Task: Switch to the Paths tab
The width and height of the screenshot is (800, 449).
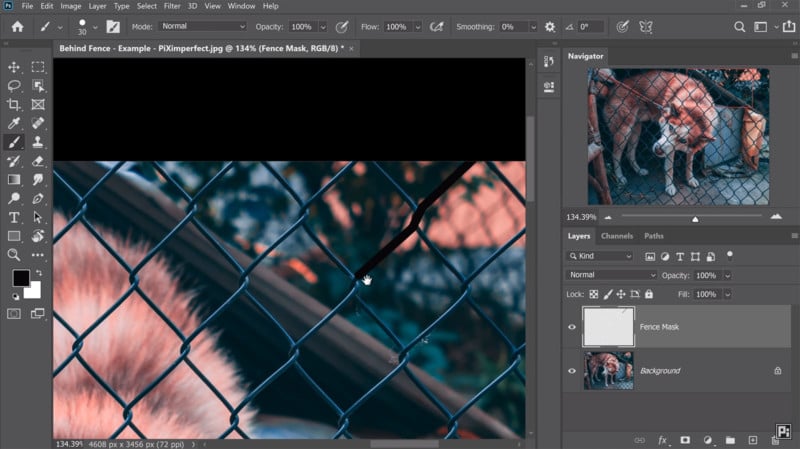Action: pos(654,236)
